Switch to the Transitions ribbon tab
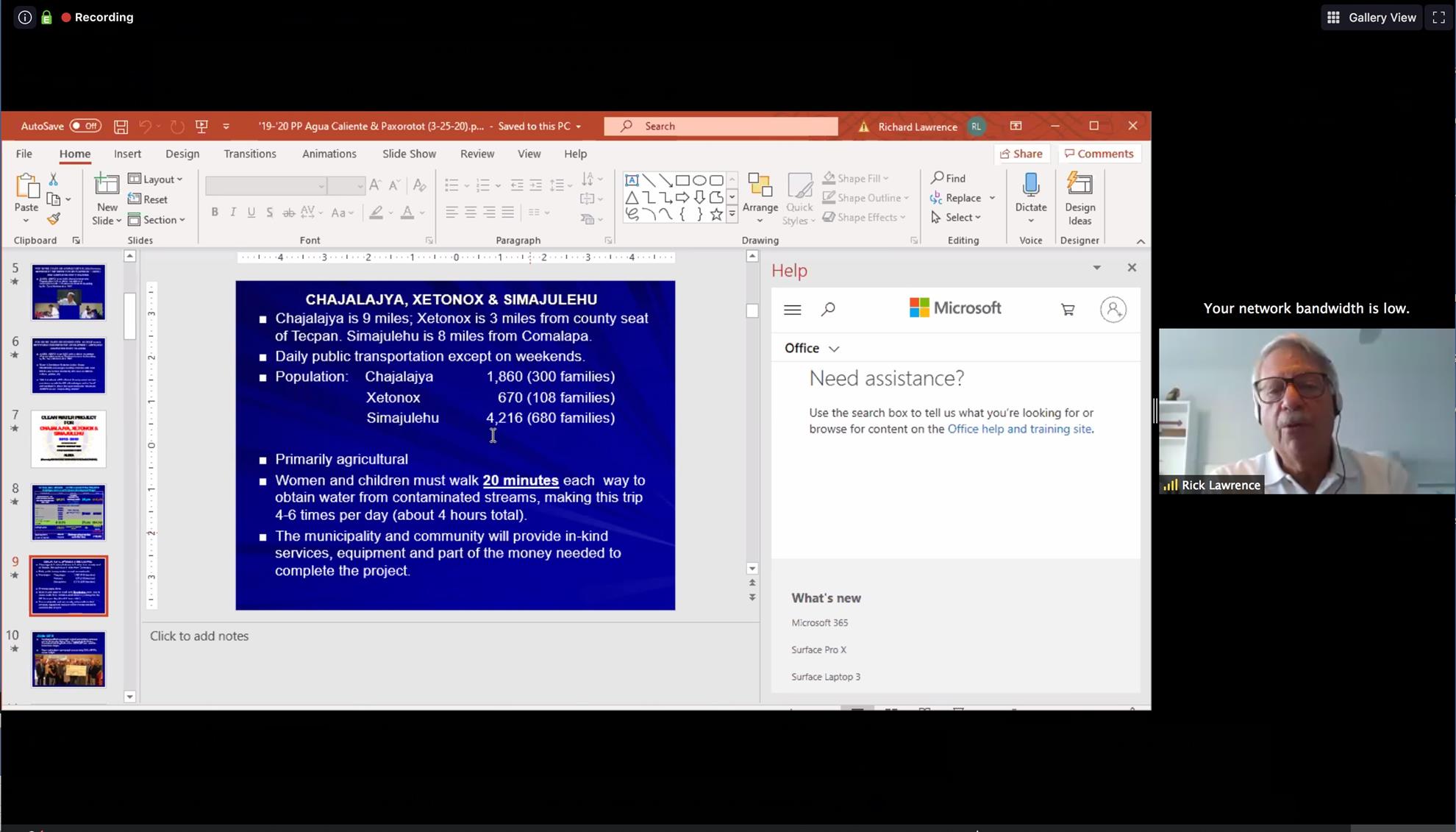Screen dimensions: 1456x832 [249, 154]
